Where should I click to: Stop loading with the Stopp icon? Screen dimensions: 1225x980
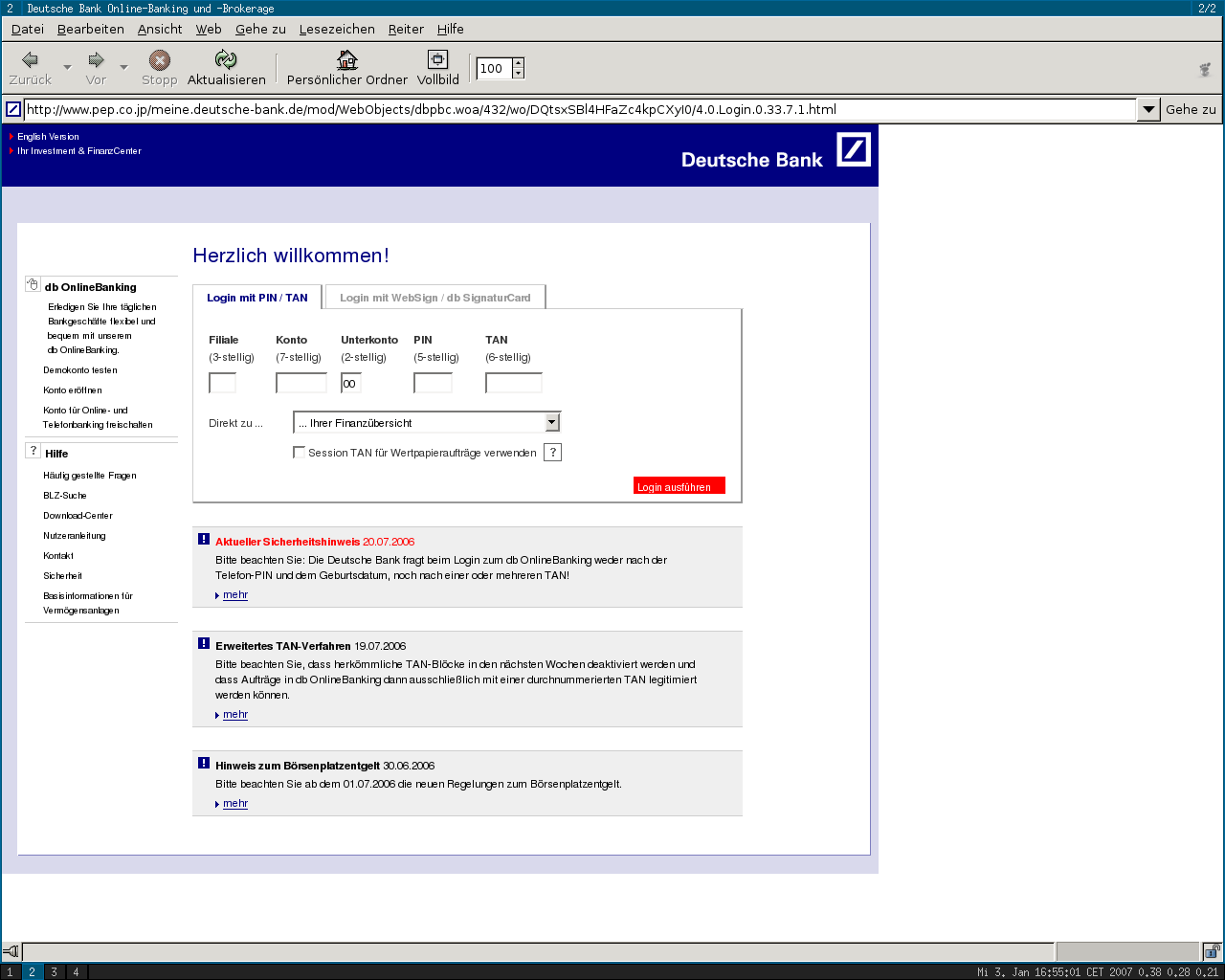(160, 60)
